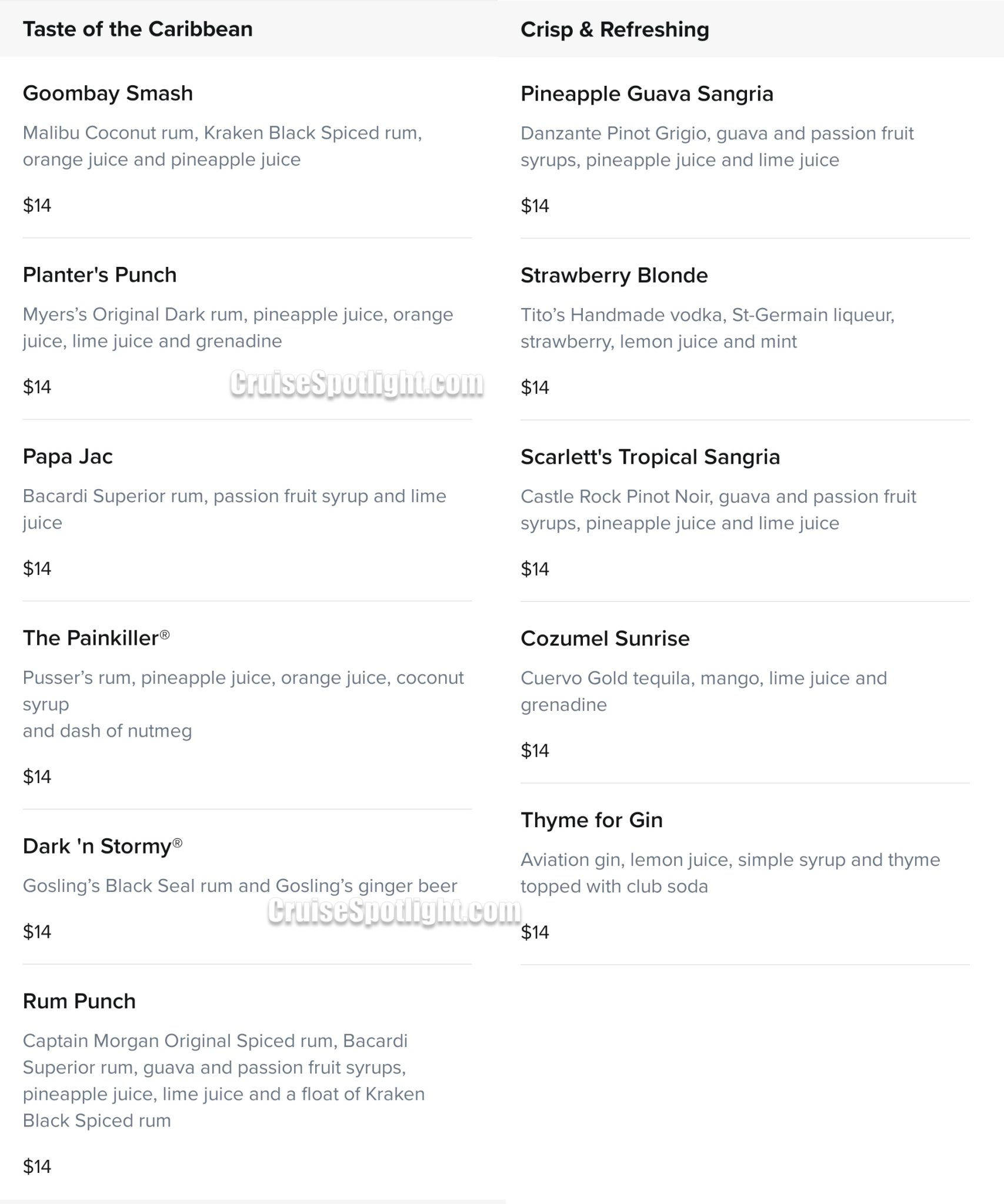This screenshot has width=1004, height=1204.
Task: Click the $14 price under Goombay Smash
Action: pos(37,205)
